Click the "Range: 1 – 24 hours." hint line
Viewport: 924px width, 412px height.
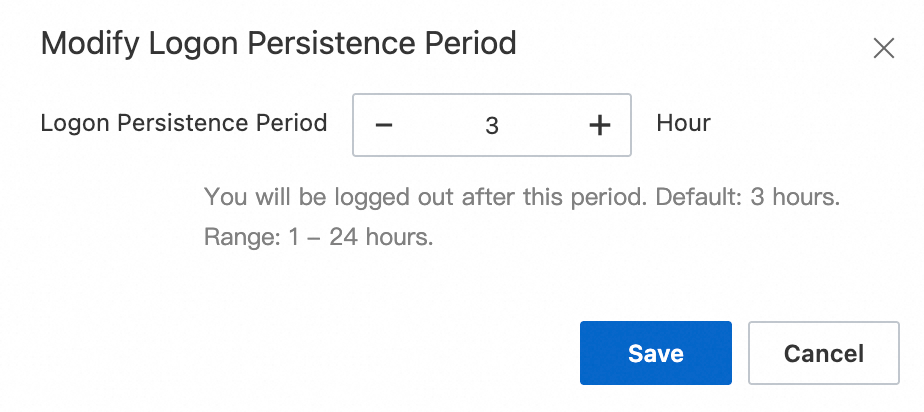point(318,239)
